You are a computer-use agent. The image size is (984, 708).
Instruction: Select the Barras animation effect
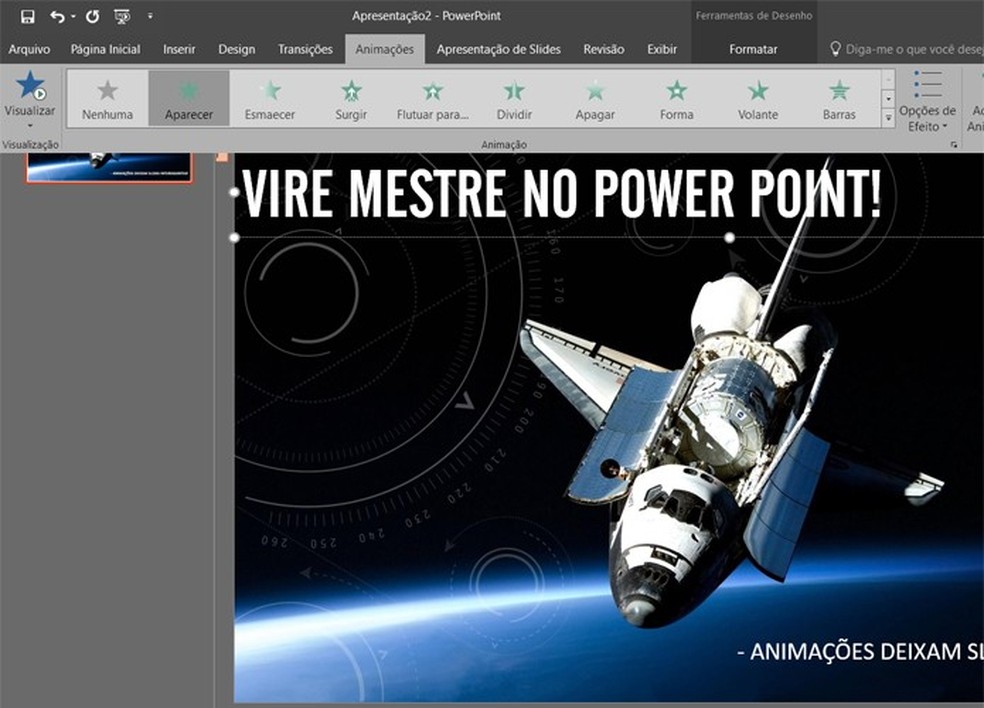[x=839, y=98]
